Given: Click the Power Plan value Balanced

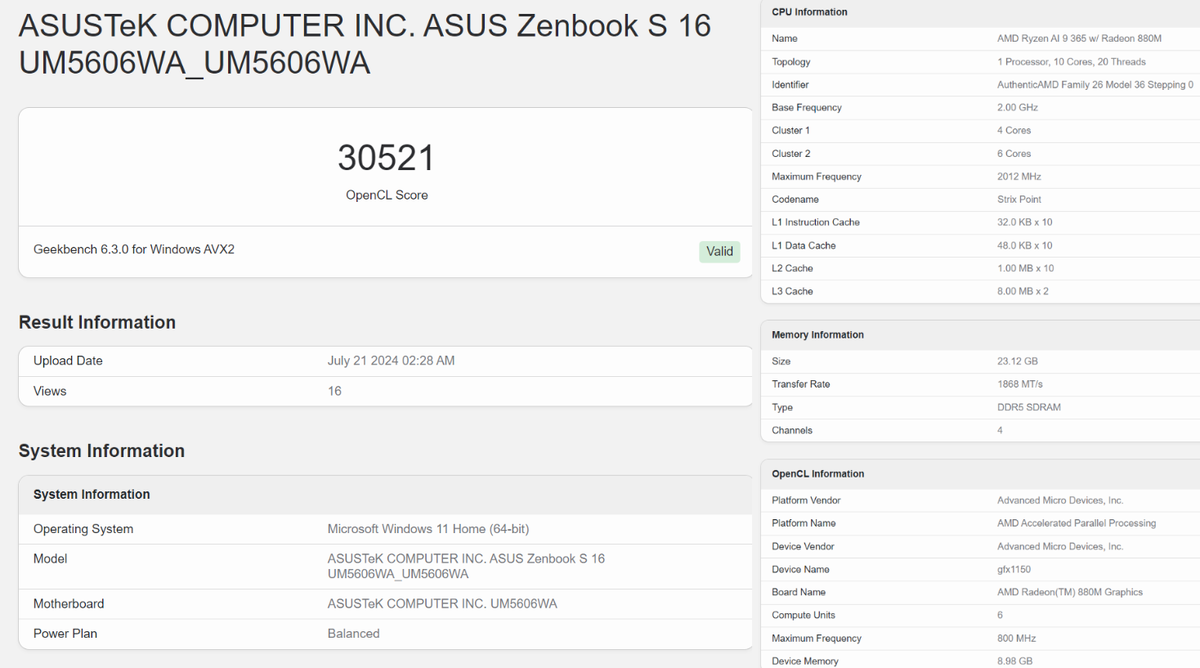Looking at the screenshot, I should click(x=353, y=633).
